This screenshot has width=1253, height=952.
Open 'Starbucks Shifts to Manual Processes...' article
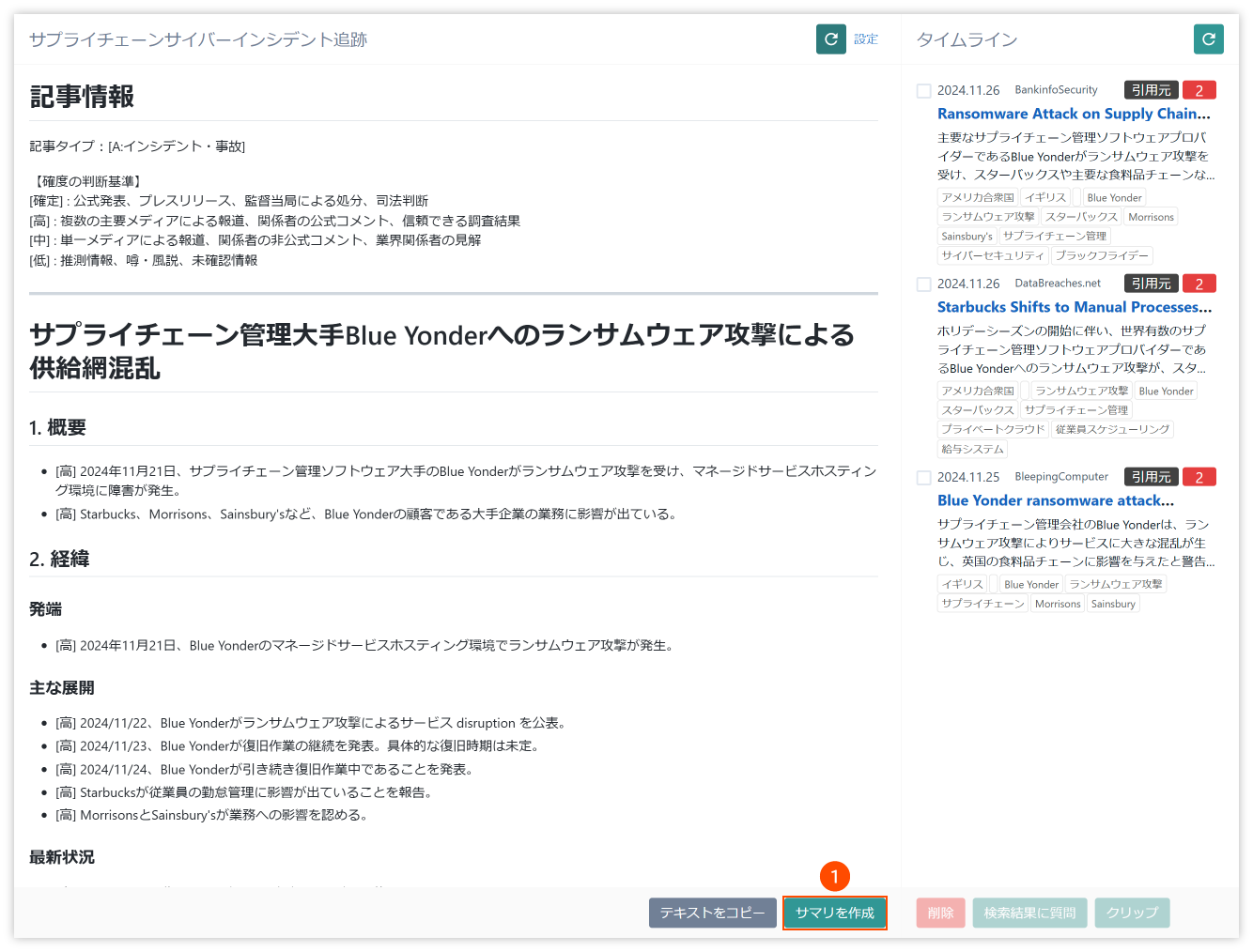click(x=1075, y=307)
